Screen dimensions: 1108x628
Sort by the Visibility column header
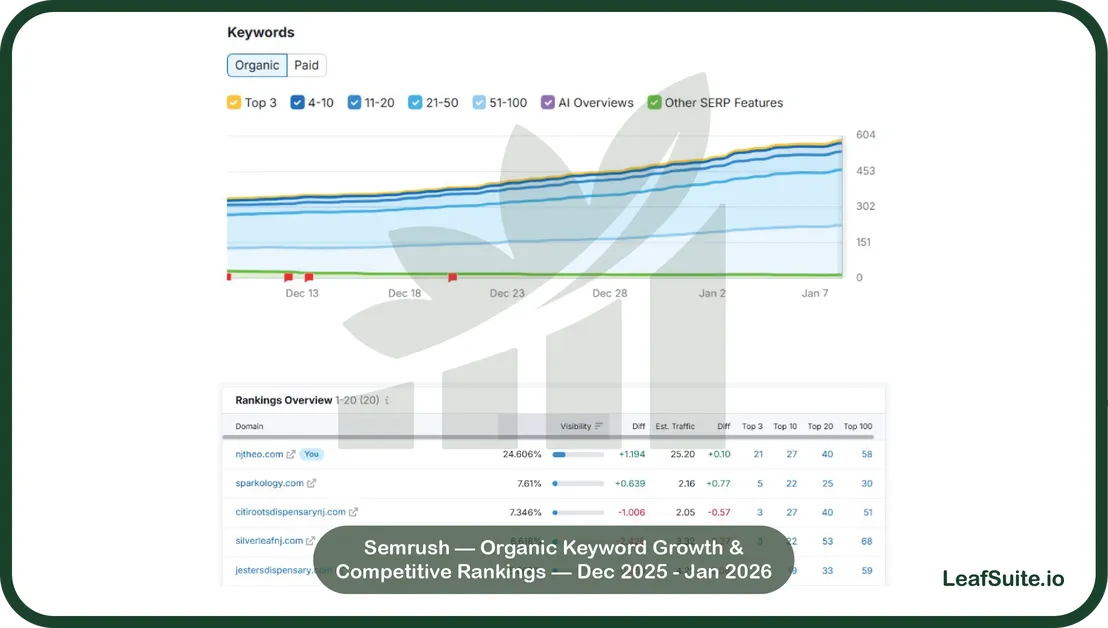point(575,426)
